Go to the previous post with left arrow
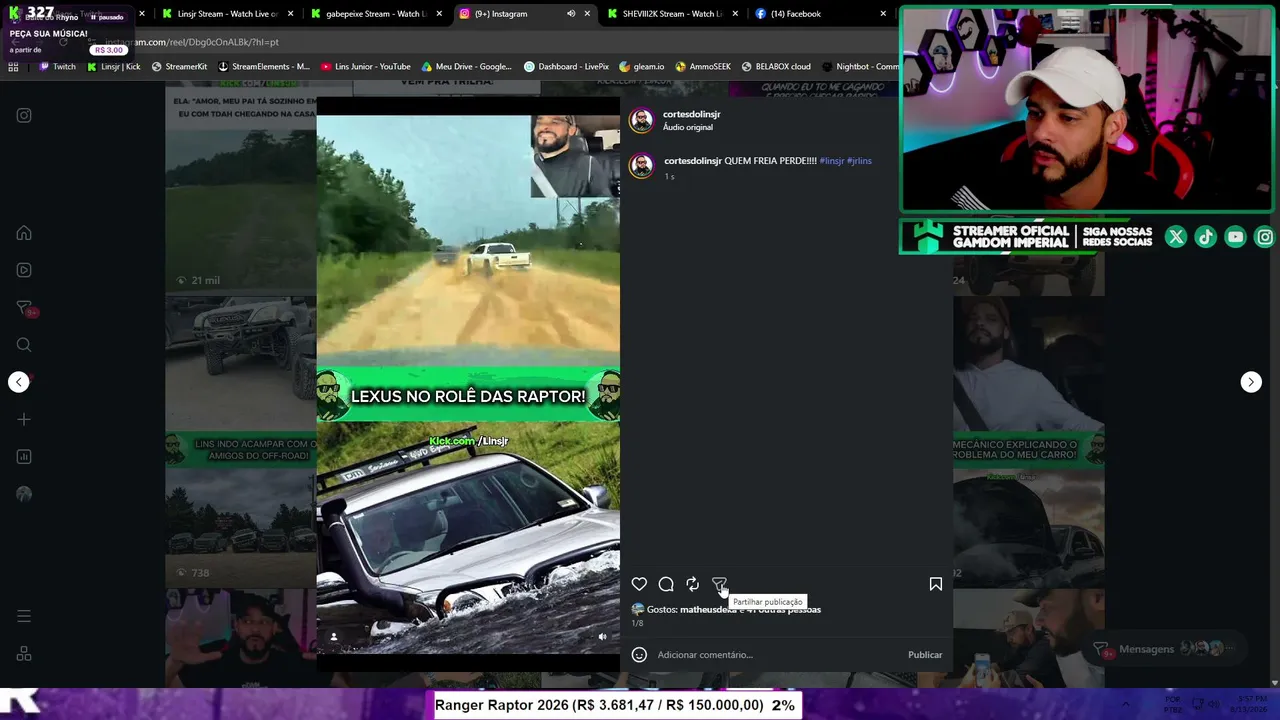 tap(19, 382)
